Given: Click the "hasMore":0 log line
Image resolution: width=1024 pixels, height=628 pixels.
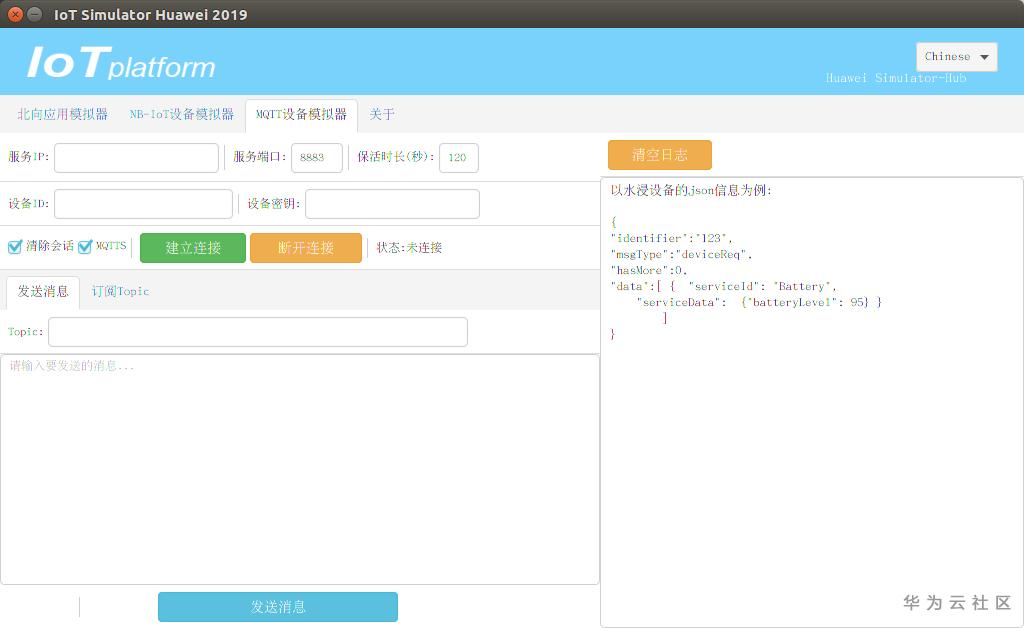Looking at the screenshot, I should (648, 270).
